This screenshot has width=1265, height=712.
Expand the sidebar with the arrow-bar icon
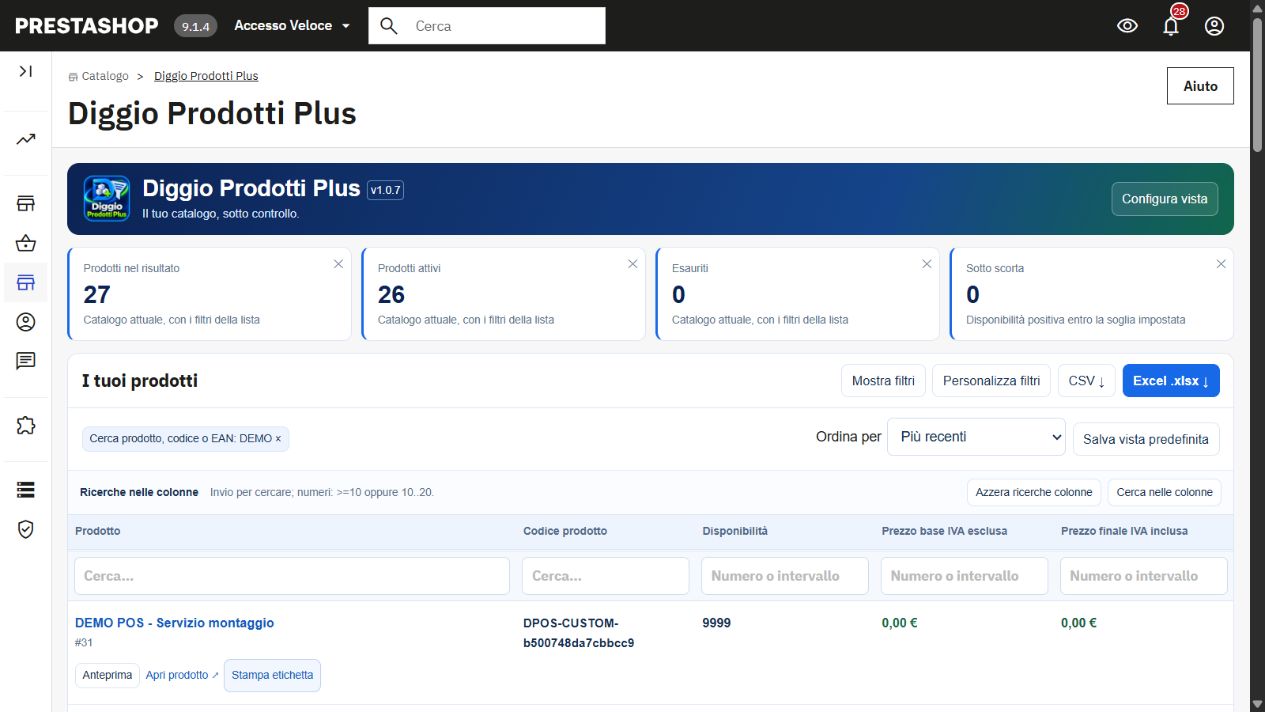(26, 71)
